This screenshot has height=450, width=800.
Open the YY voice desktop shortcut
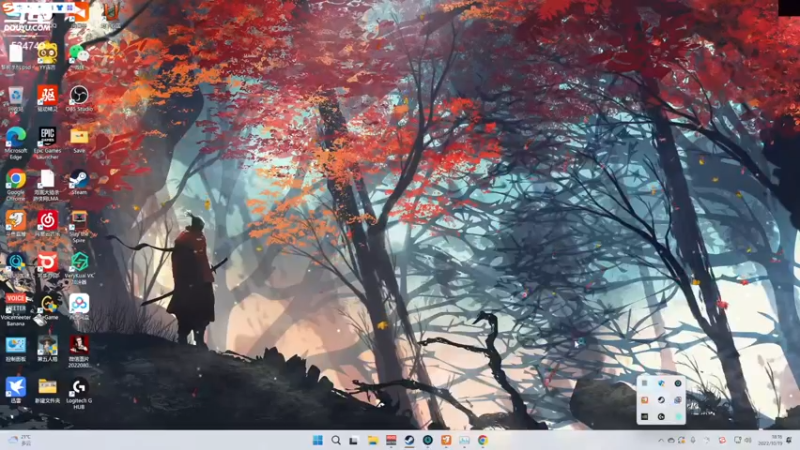[x=47, y=55]
